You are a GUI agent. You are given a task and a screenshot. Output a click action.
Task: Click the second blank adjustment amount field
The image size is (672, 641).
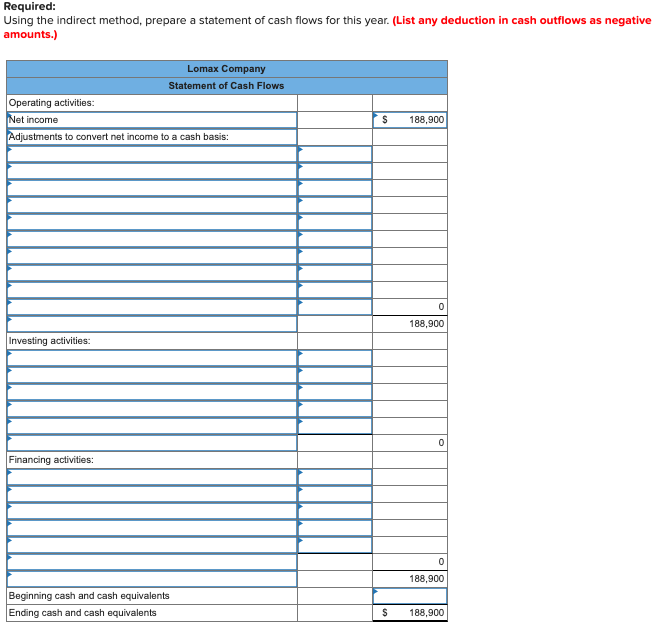pos(335,171)
